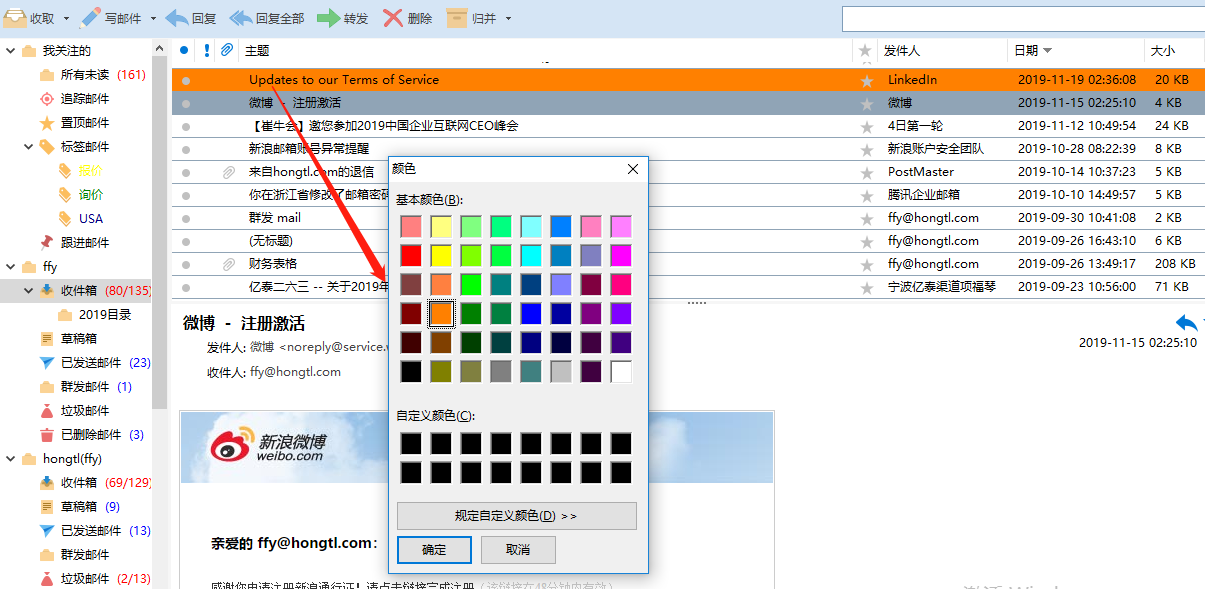Toggle star on the LinkedIn email
This screenshot has width=1205, height=589.
pyautogui.click(x=866, y=80)
